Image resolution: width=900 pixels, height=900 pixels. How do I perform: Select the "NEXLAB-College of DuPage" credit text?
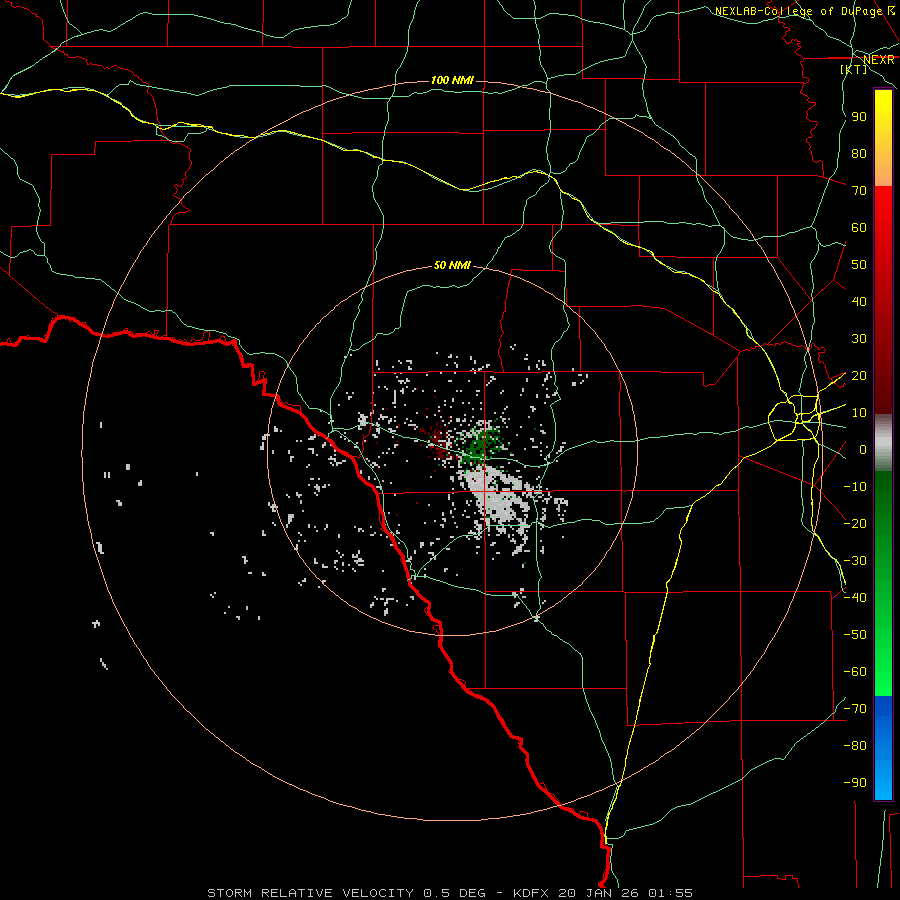(x=798, y=11)
